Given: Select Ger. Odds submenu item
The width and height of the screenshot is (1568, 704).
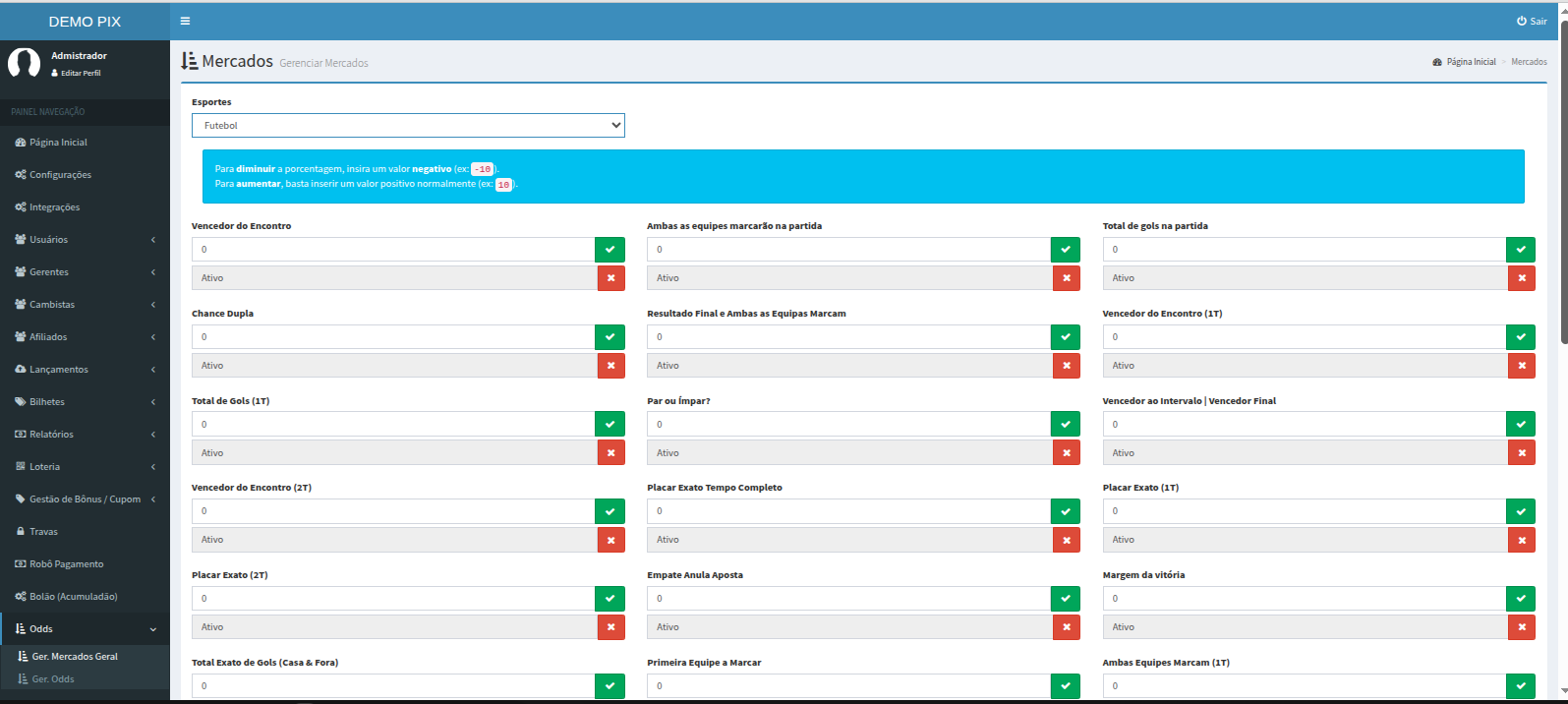Looking at the screenshot, I should pos(53,679).
